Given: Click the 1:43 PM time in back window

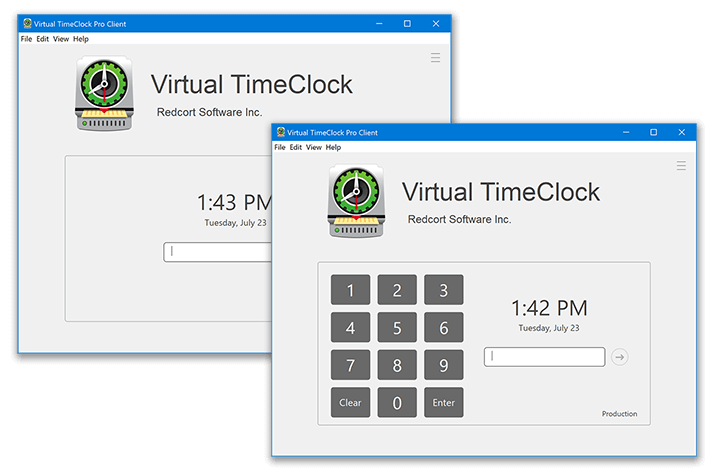Looking at the screenshot, I should (x=234, y=202).
